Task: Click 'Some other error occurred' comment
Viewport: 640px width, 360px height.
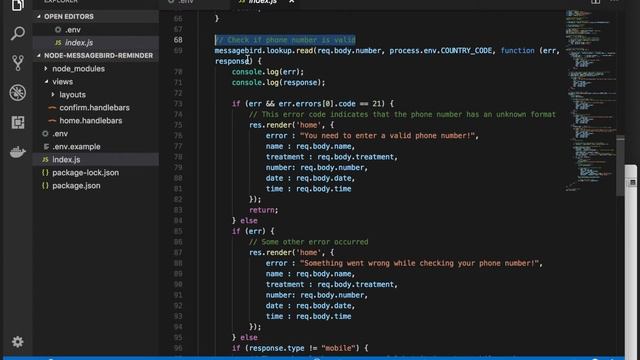Action: 309,242
